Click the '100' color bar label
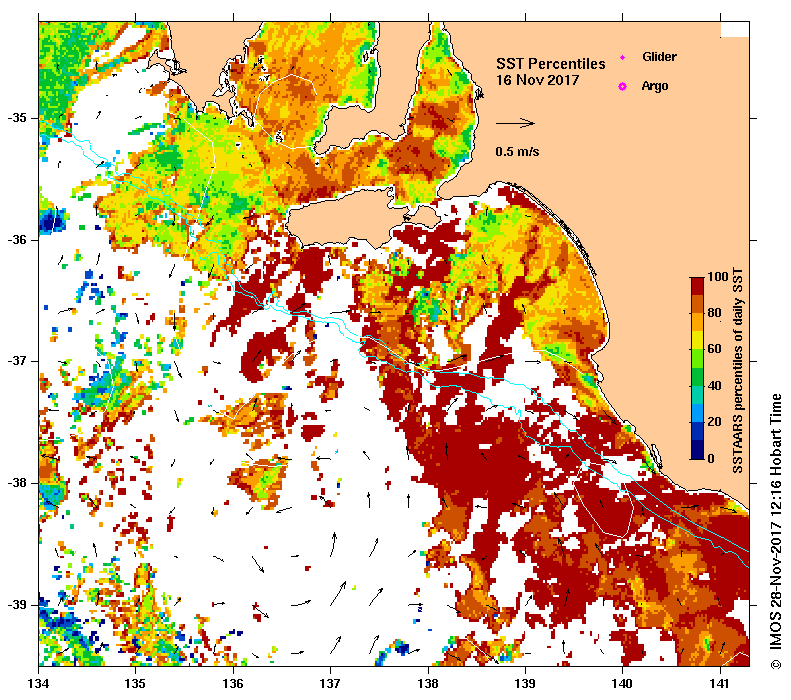Image resolution: width=791 pixels, height=700 pixels. tap(717, 276)
